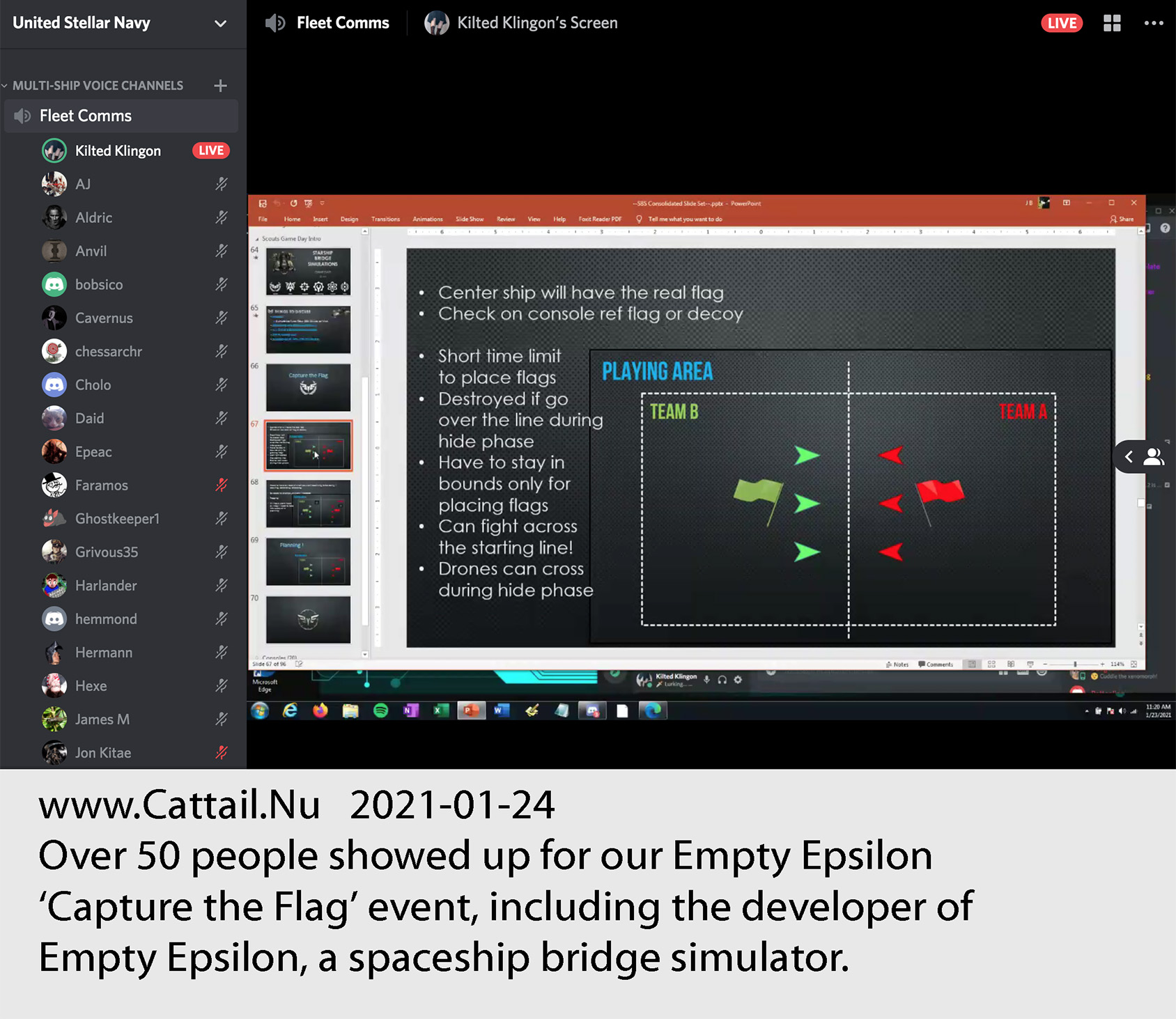Open the more options ellipsis menu
1176x1019 pixels.
click(x=1154, y=23)
